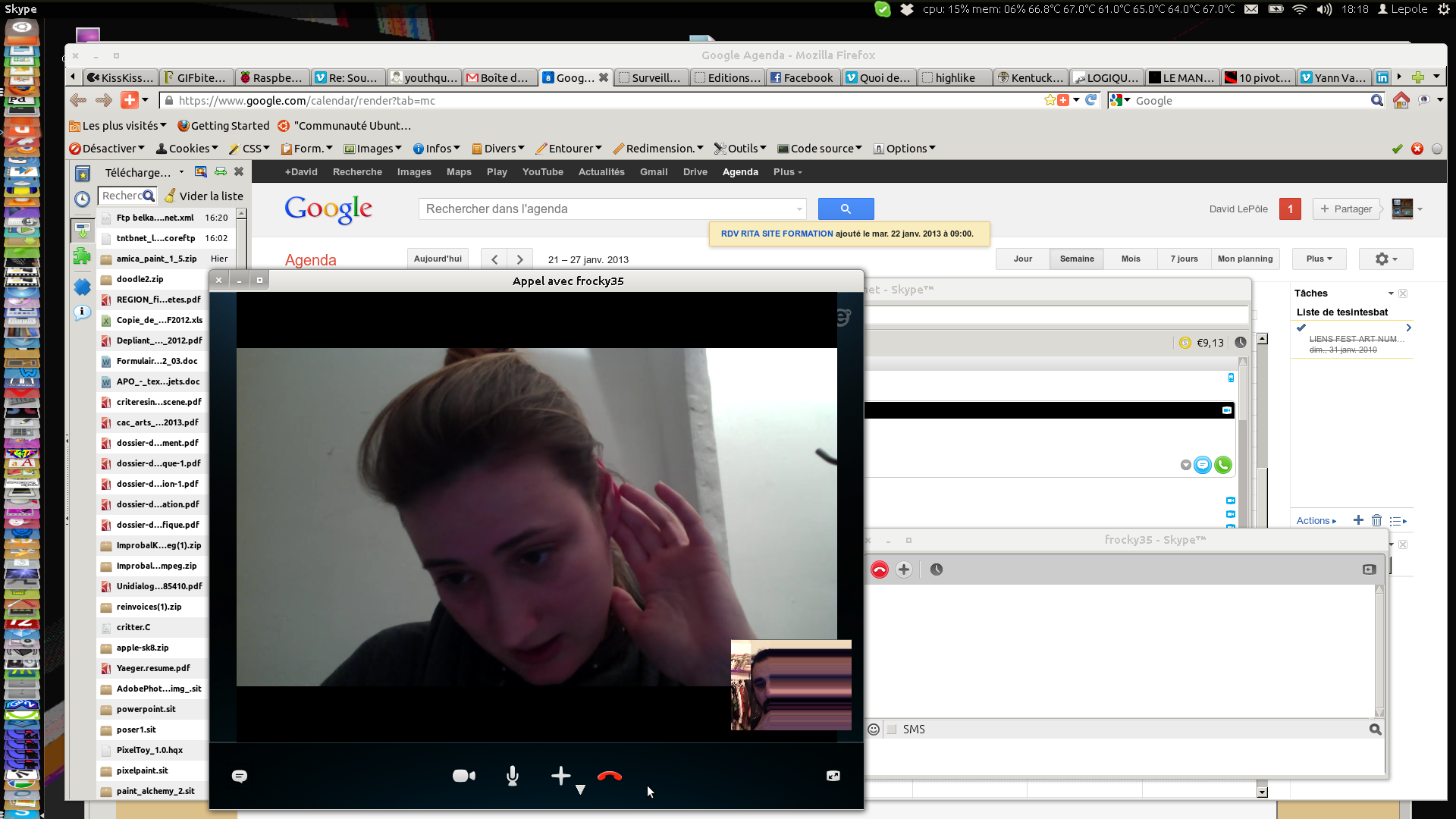The image size is (1456, 819).
Task: Turn off the video camera in the call
Action: [463, 776]
